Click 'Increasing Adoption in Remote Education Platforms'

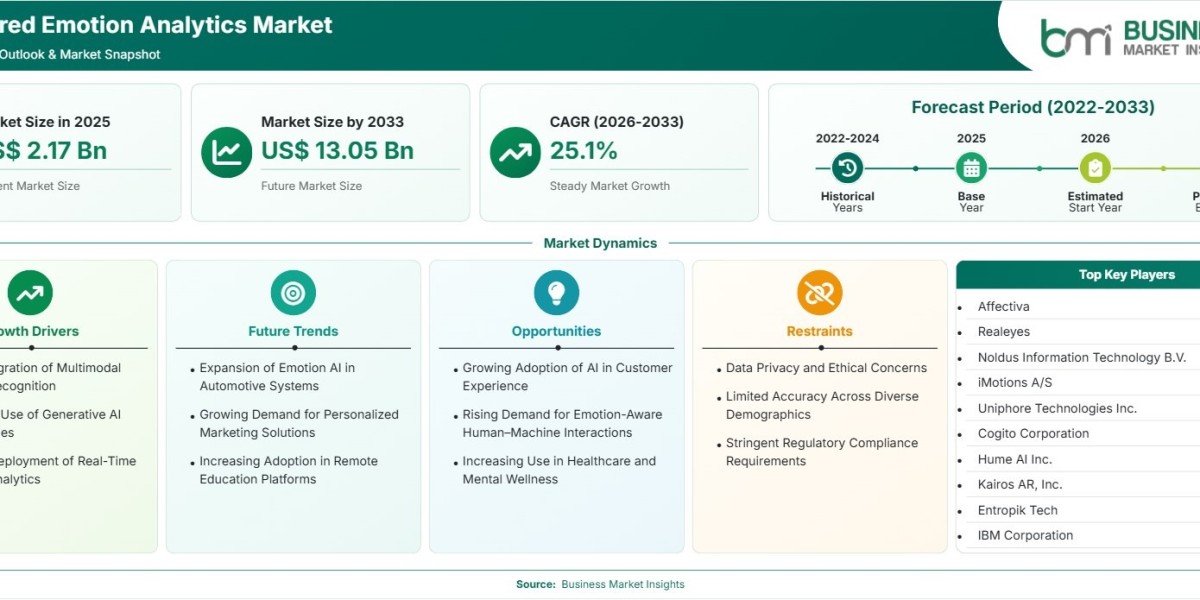[x=289, y=470]
